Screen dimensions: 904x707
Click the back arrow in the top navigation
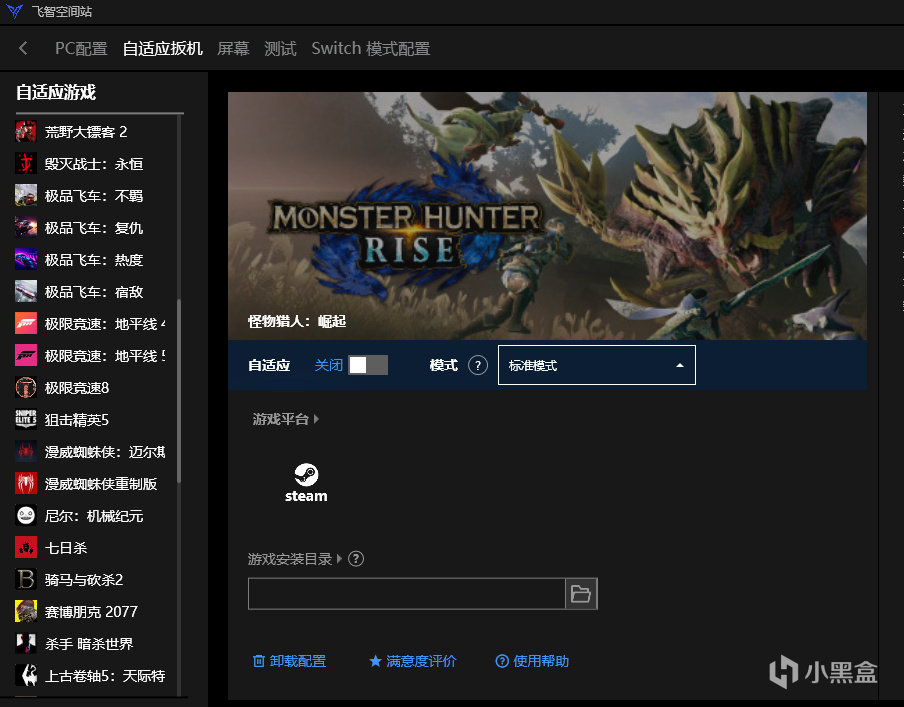(x=23, y=48)
